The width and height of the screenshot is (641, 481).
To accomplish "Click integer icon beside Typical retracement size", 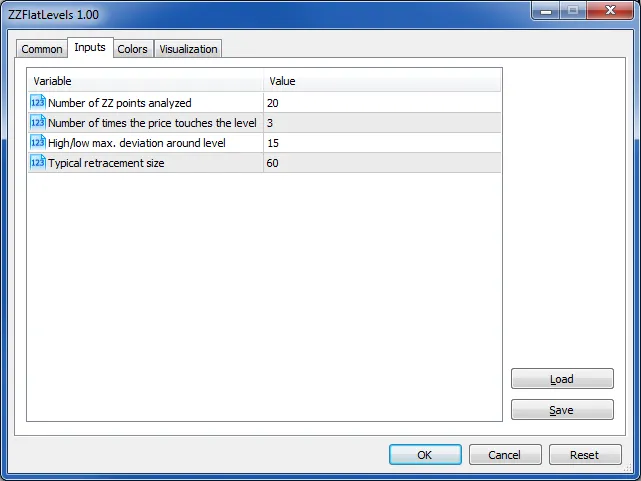I will pos(38,162).
